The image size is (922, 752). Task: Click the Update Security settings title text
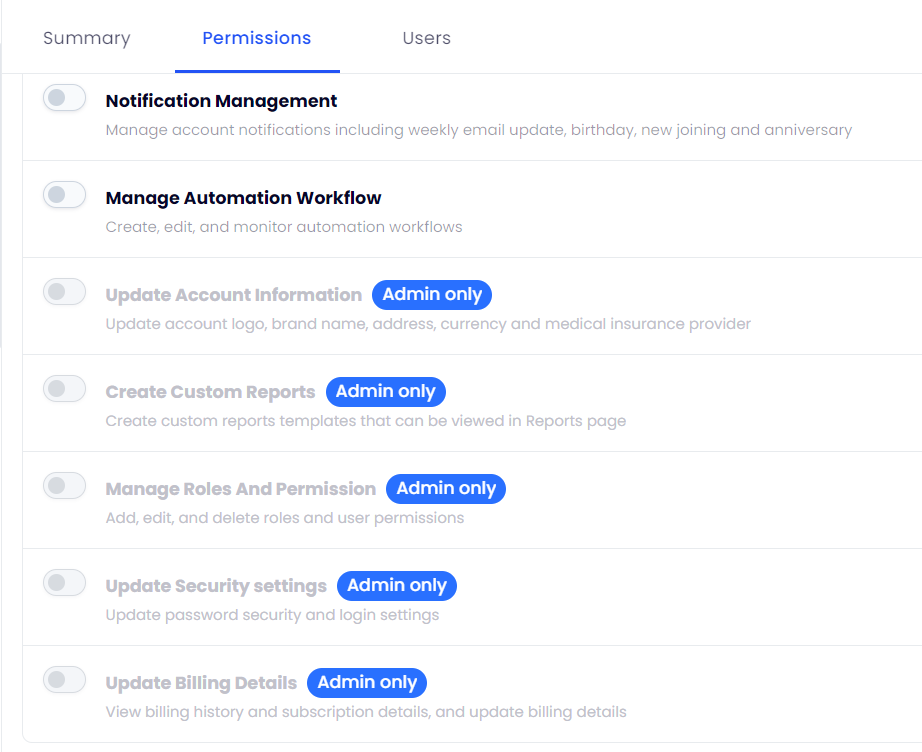216,586
